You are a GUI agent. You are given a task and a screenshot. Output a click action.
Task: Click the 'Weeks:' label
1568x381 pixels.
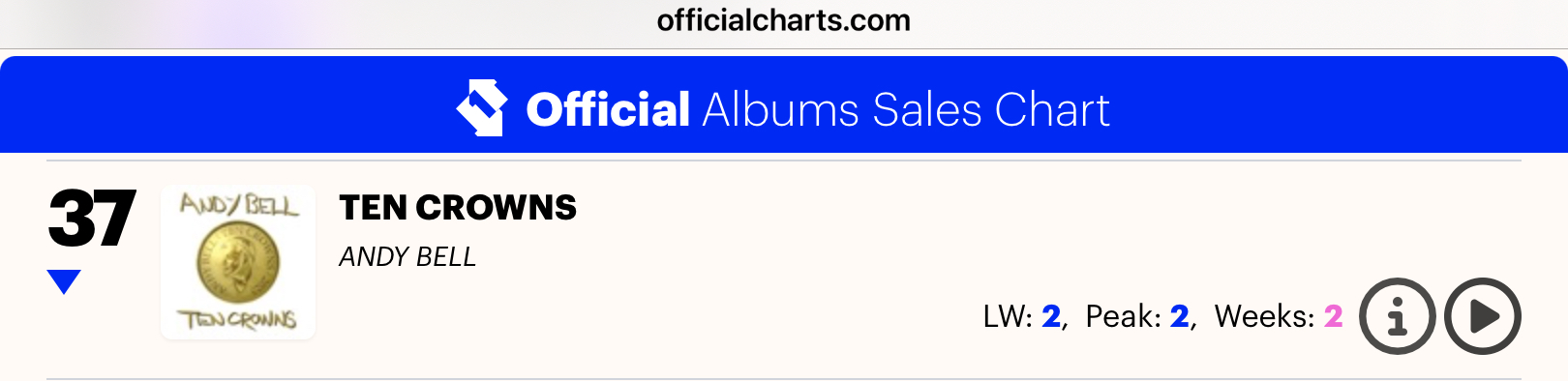1265,316
